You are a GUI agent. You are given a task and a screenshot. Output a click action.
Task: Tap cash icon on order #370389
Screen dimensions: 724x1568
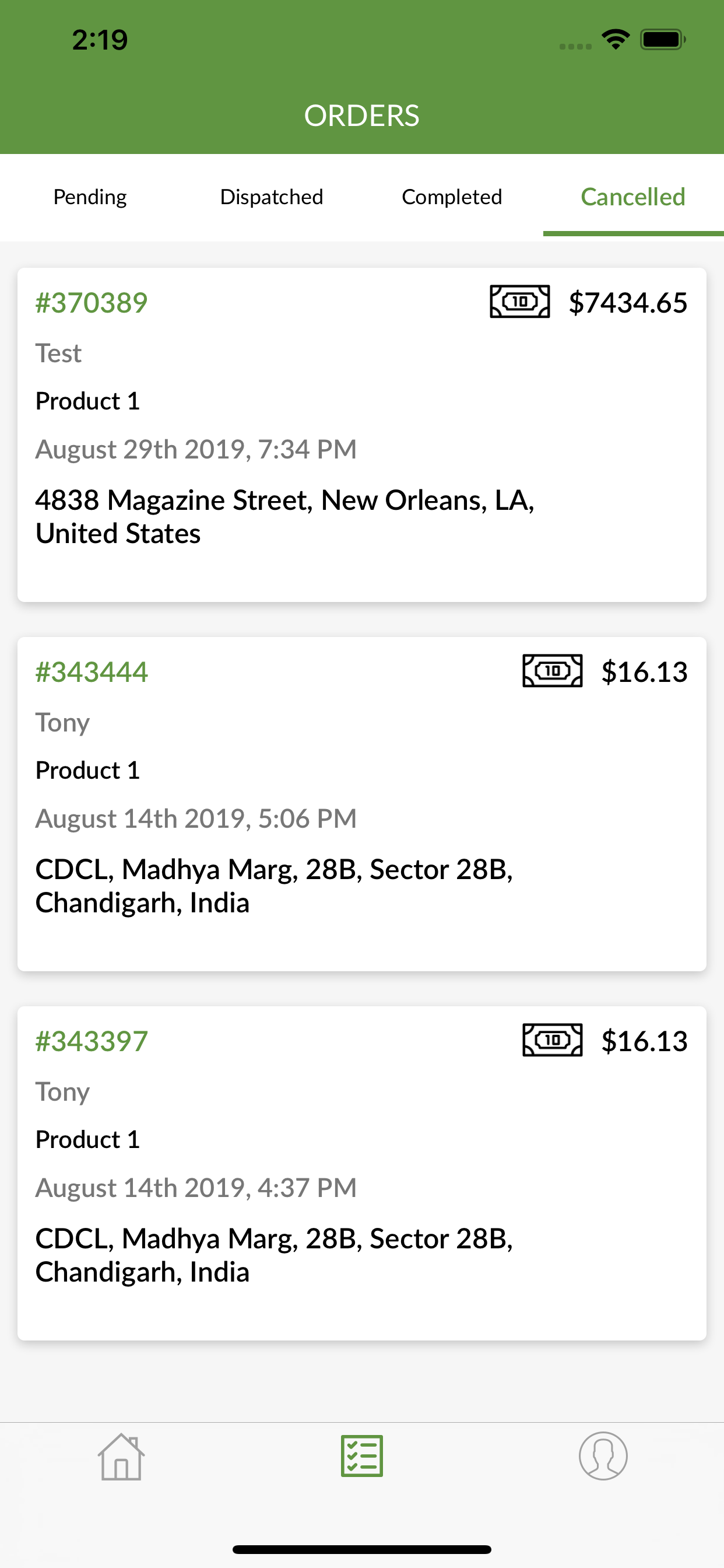click(x=520, y=302)
